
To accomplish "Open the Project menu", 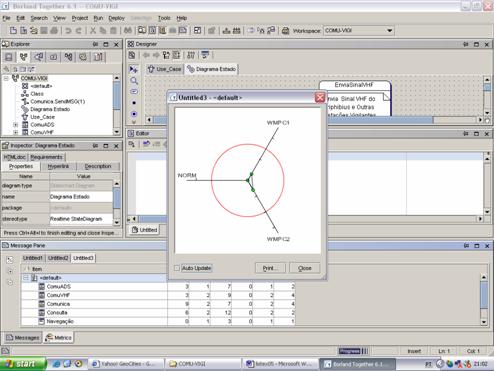I will pyautogui.click(x=80, y=18).
